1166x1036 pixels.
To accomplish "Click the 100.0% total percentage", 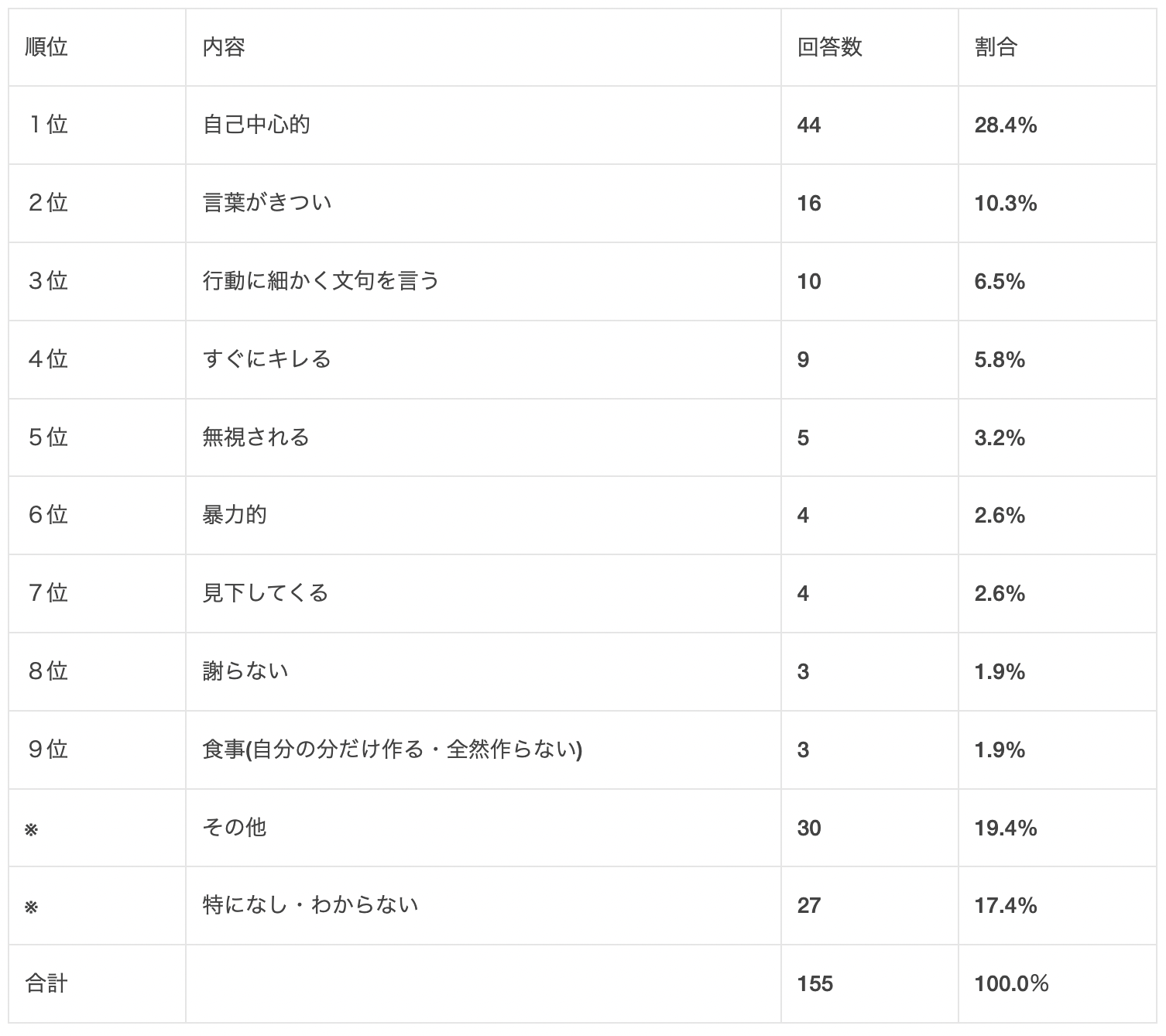I will [x=1011, y=983].
